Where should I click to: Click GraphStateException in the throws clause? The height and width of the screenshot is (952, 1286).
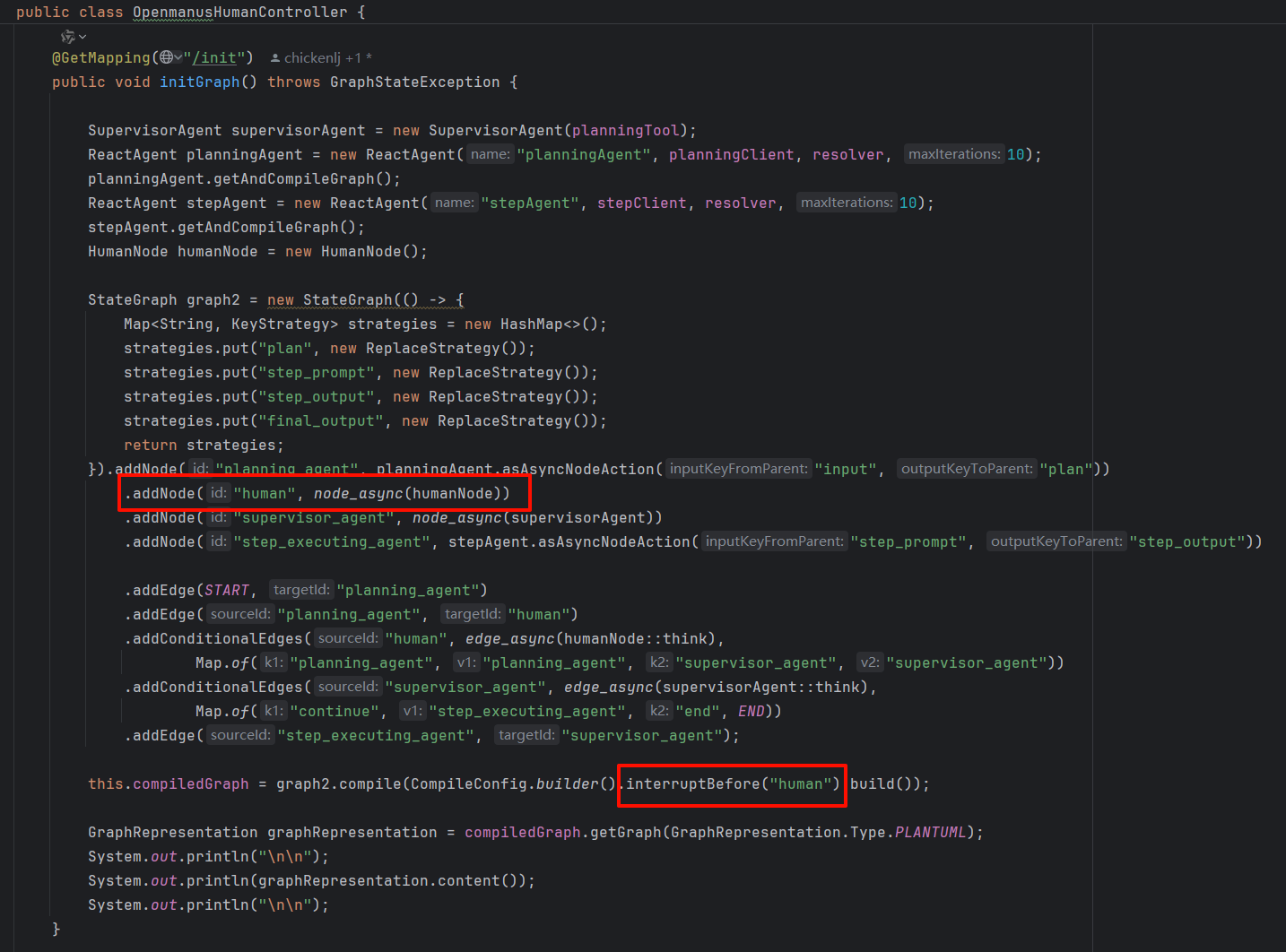414,82
